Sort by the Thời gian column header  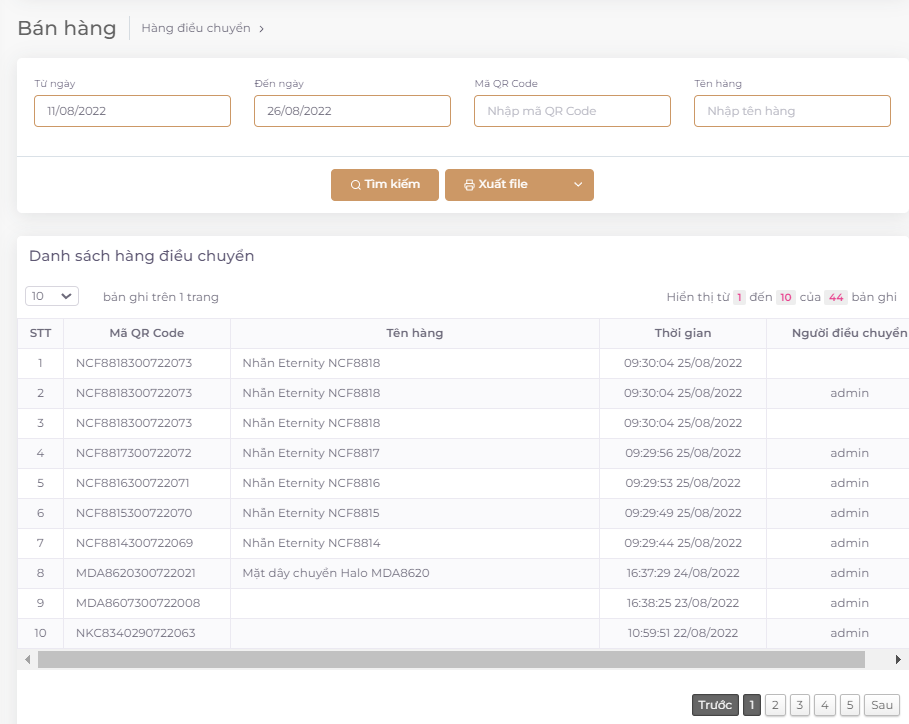coord(683,333)
